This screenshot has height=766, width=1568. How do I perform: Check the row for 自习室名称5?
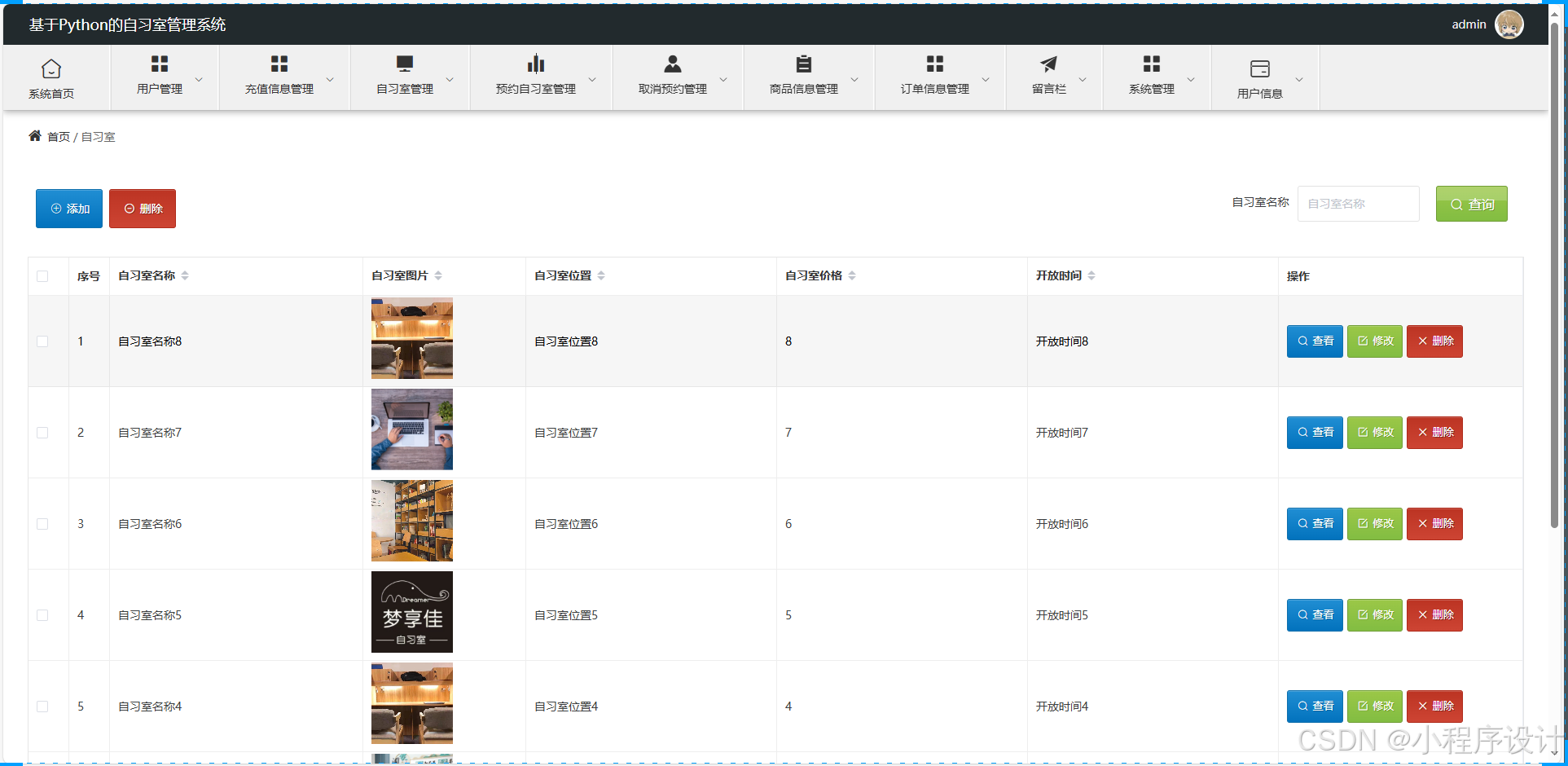42,615
